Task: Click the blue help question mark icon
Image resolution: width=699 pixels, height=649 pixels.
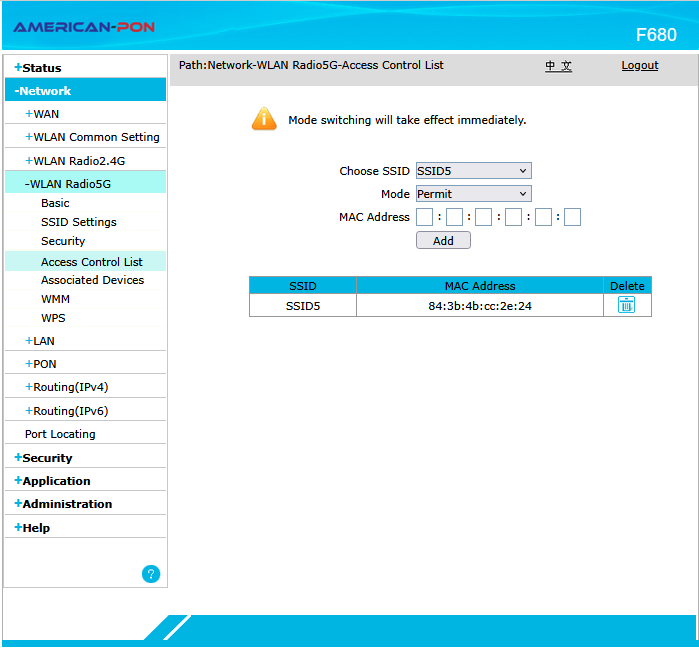Action: pos(151,574)
